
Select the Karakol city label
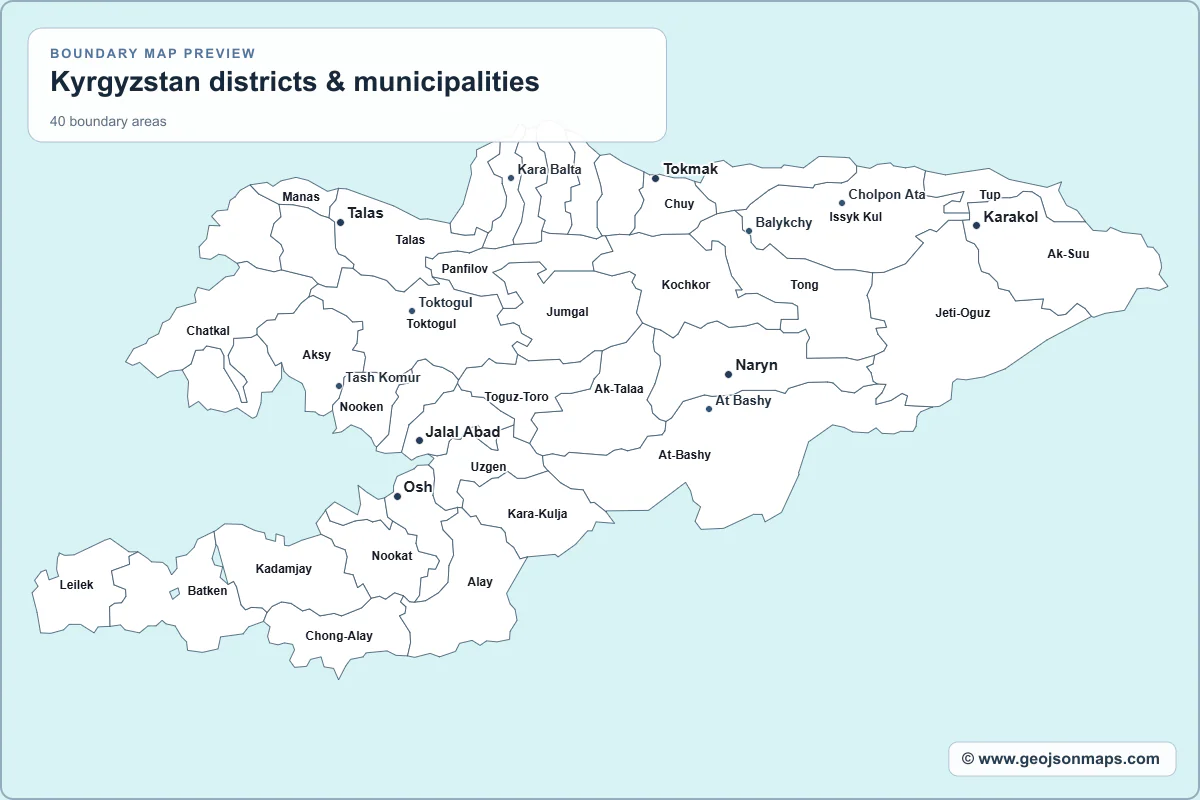click(1011, 217)
